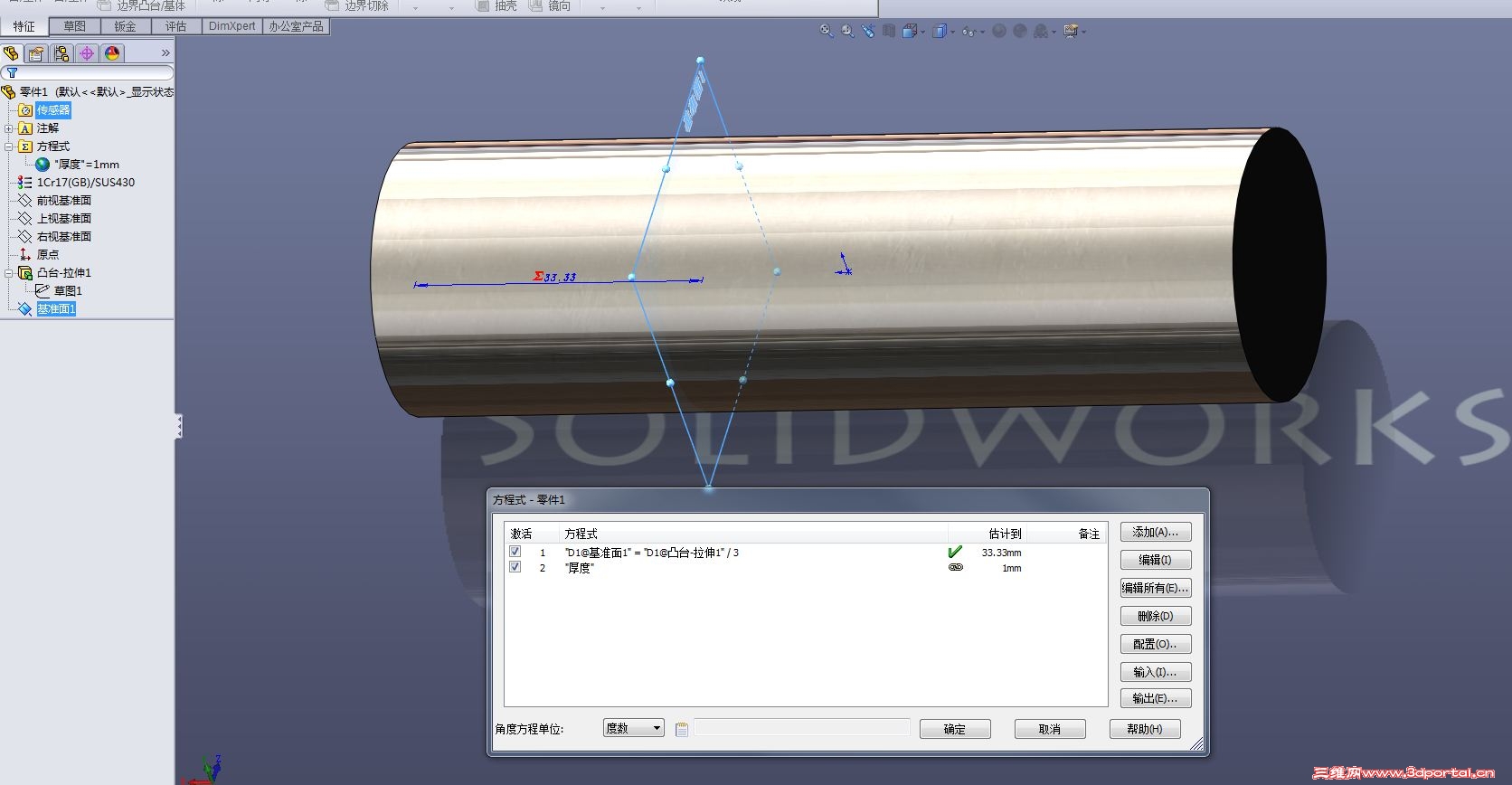Click the View Settings icon
1512x785 pixels.
coord(1041,31)
